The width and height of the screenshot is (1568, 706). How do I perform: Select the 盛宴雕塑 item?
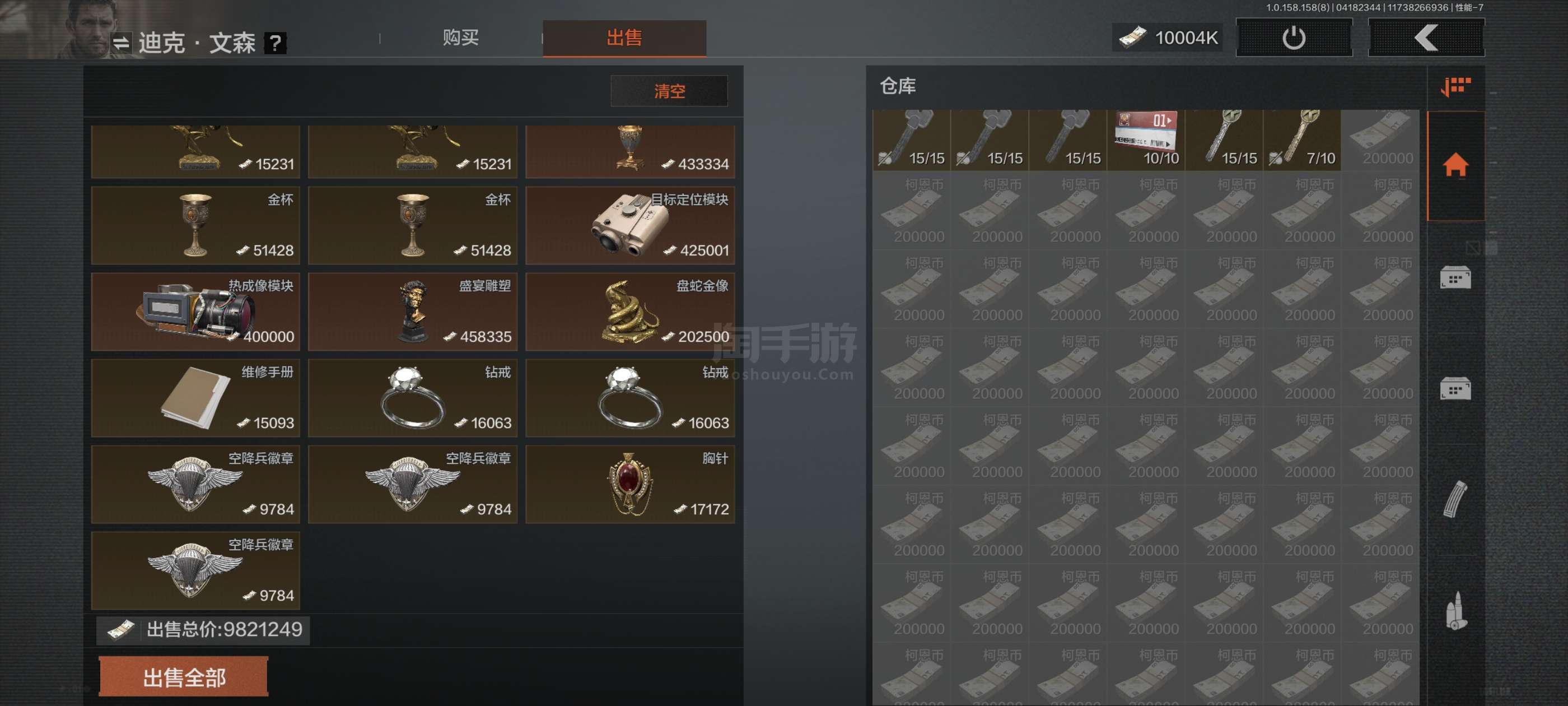tap(413, 312)
